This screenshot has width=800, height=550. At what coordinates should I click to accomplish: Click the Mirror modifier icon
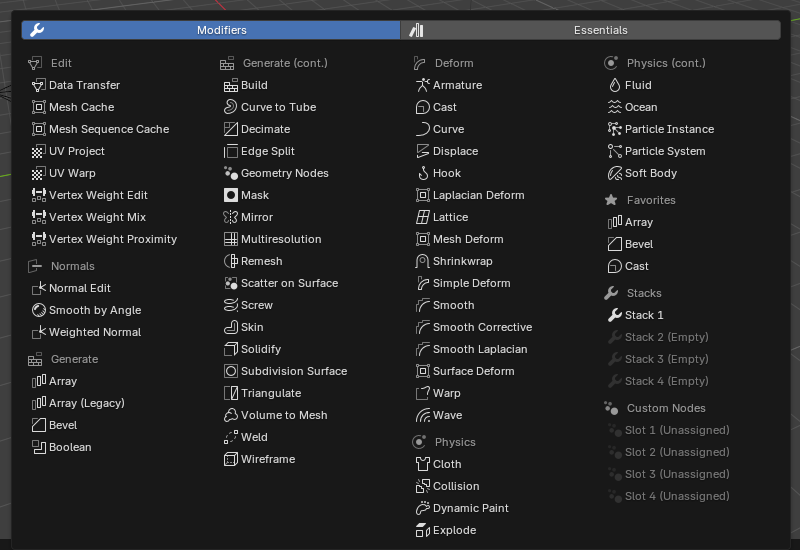point(231,217)
